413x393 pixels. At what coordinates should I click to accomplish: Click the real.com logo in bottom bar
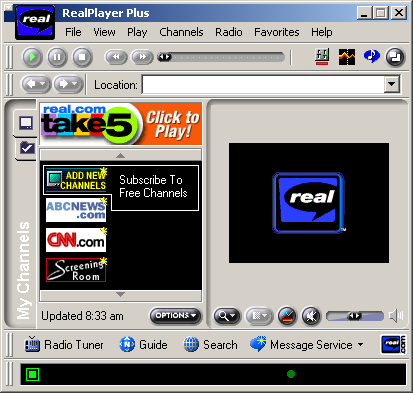tap(393, 345)
